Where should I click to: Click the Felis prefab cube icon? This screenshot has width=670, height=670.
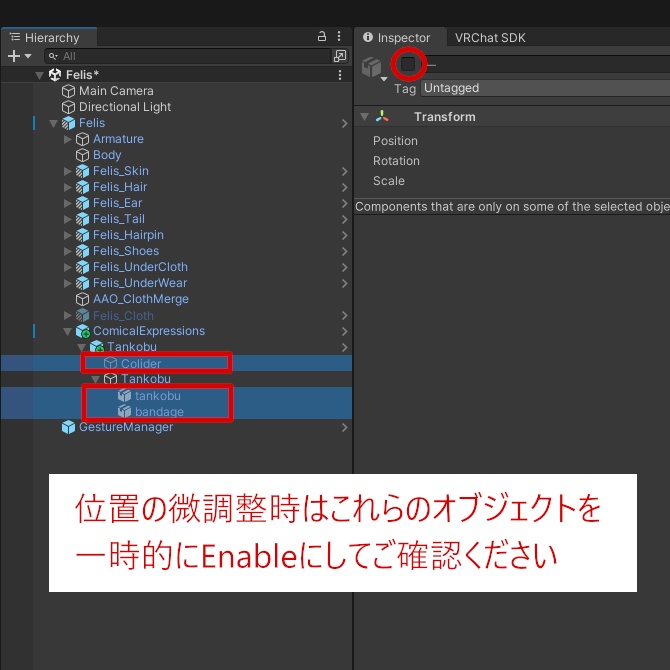pyautogui.click(x=68, y=123)
